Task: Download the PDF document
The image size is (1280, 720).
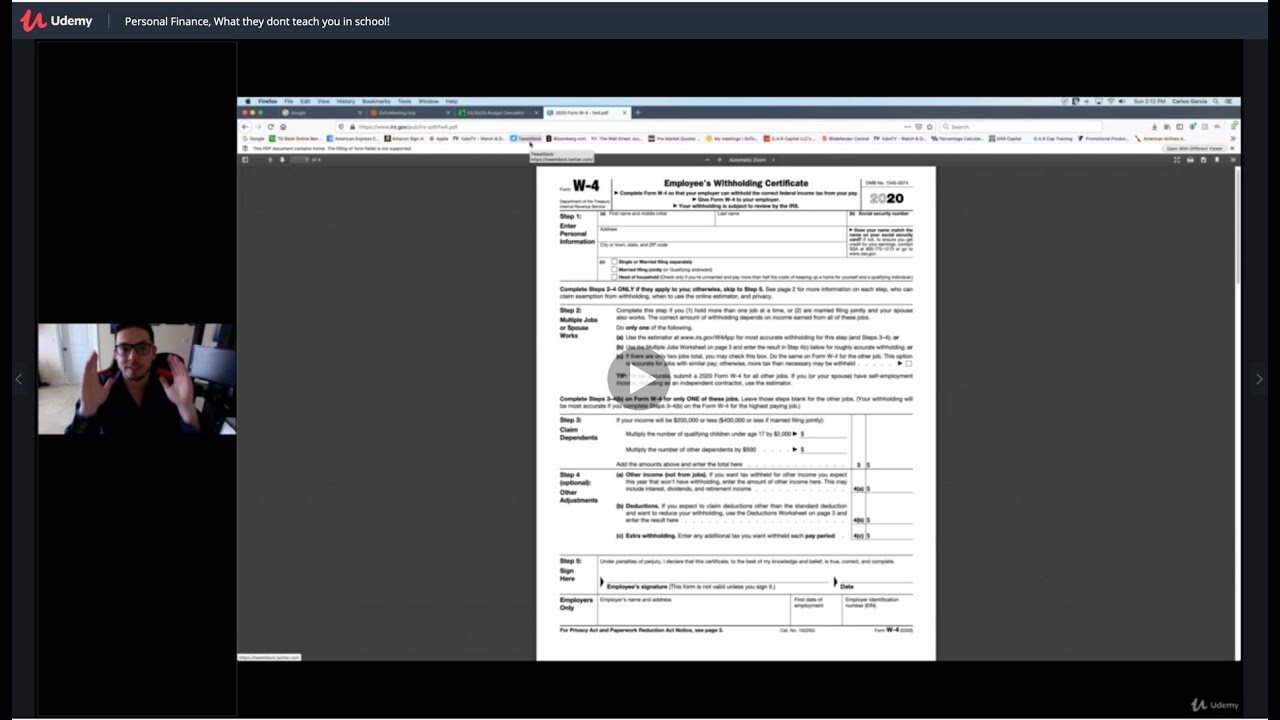Action: pos(1204,159)
